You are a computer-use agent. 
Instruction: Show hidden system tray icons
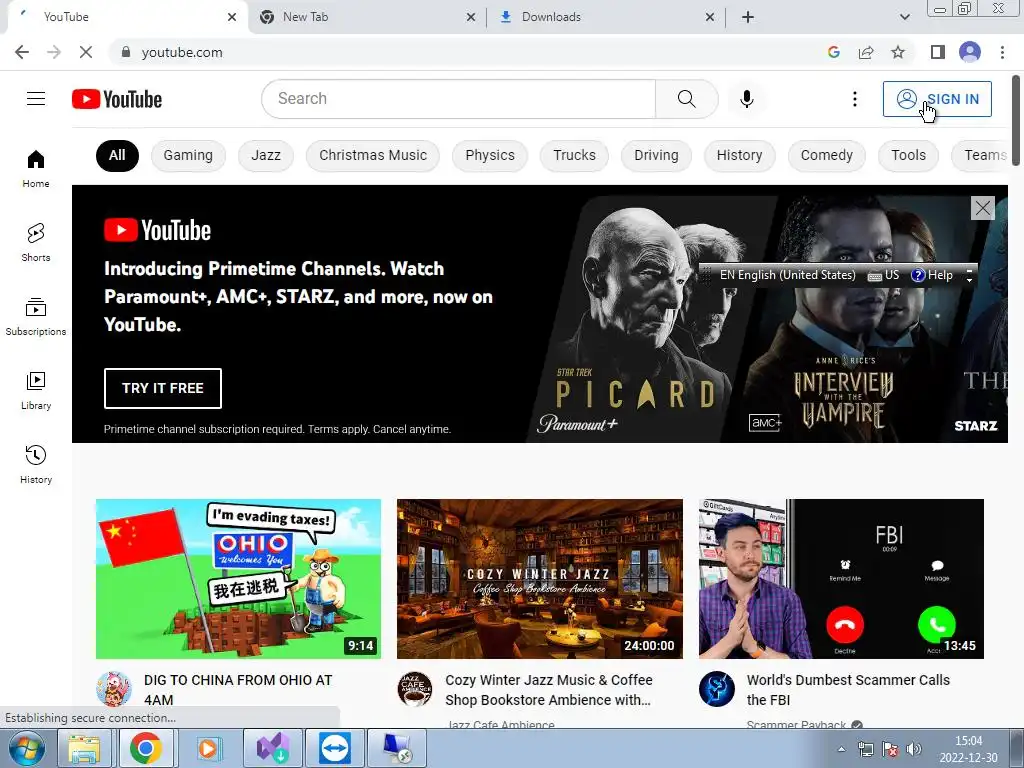coord(841,749)
